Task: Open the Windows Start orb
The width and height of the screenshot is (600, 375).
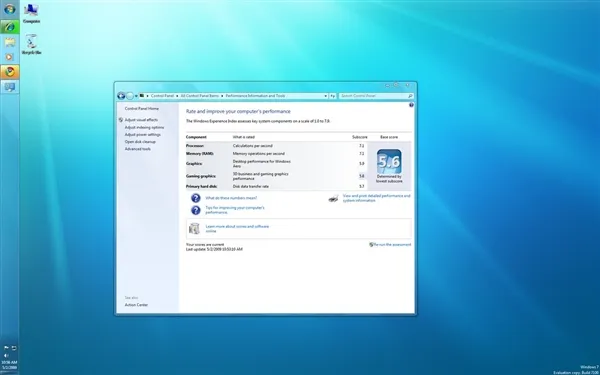Action: click(x=10, y=9)
